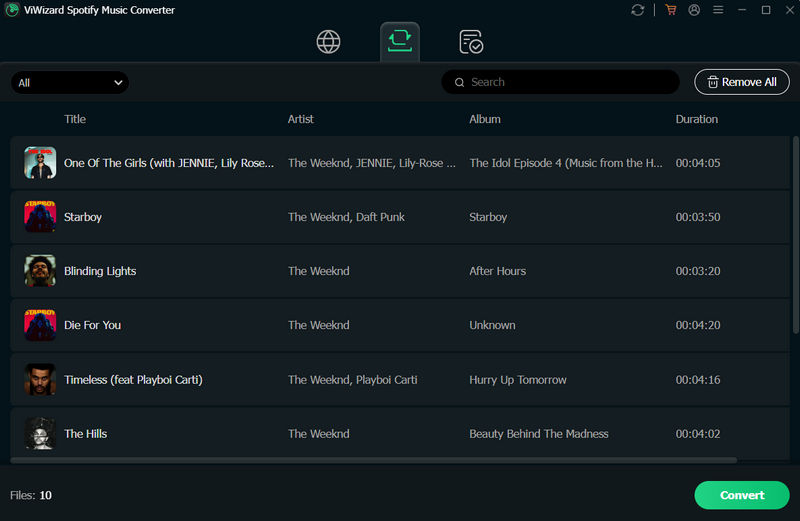This screenshot has width=800, height=521.
Task: Click the horizontal scrollbar below track list
Action: [373, 460]
